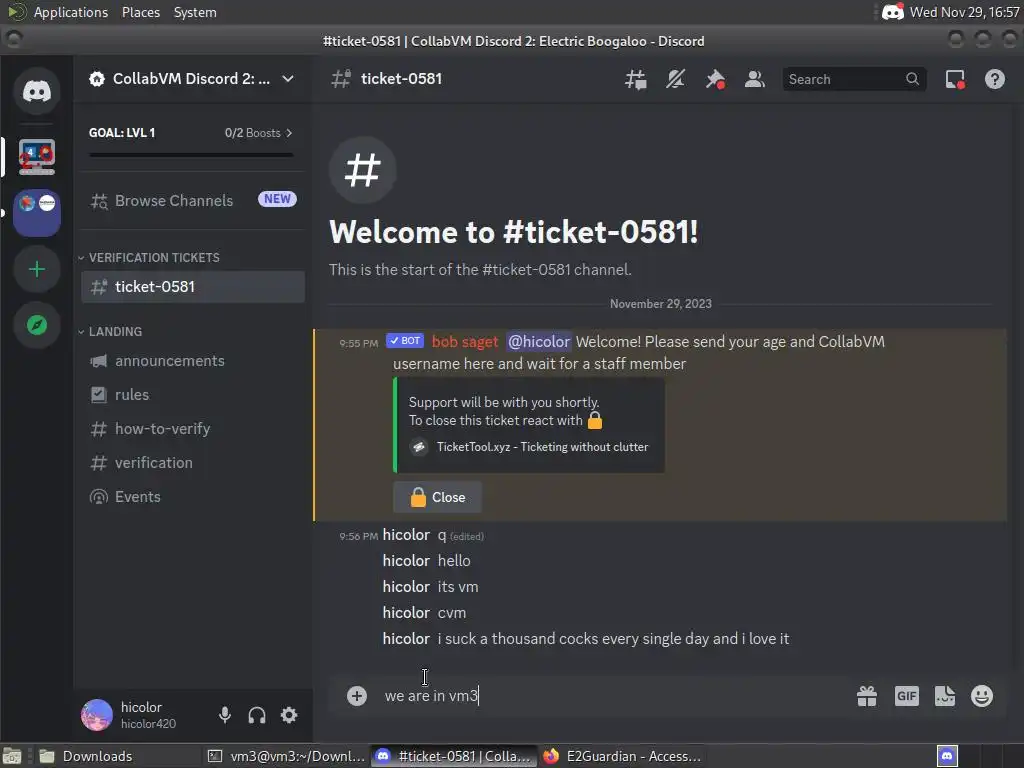1024x768 pixels.
Task: Open the Events entry
Action: click(x=193, y=496)
